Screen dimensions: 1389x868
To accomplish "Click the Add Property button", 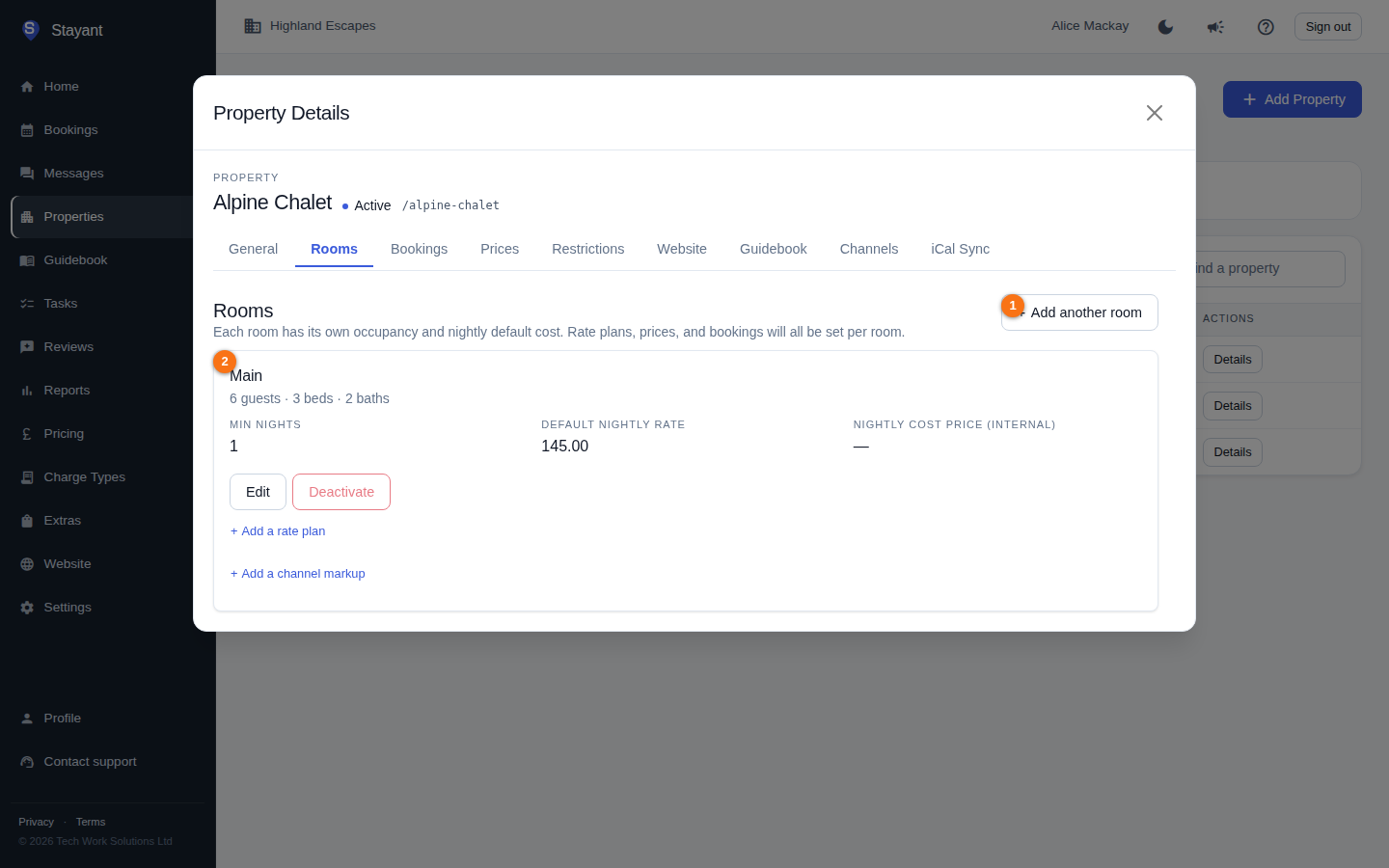I will 1293,99.
